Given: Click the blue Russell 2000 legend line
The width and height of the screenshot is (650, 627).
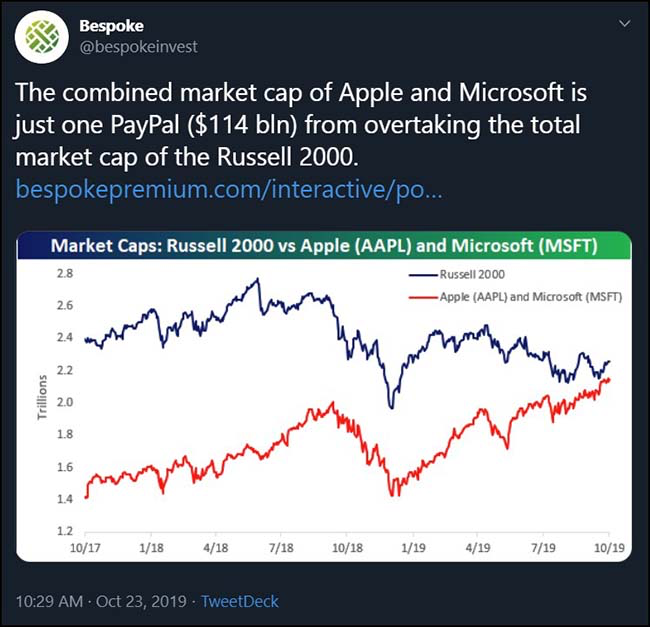Looking at the screenshot, I should coord(423,275).
